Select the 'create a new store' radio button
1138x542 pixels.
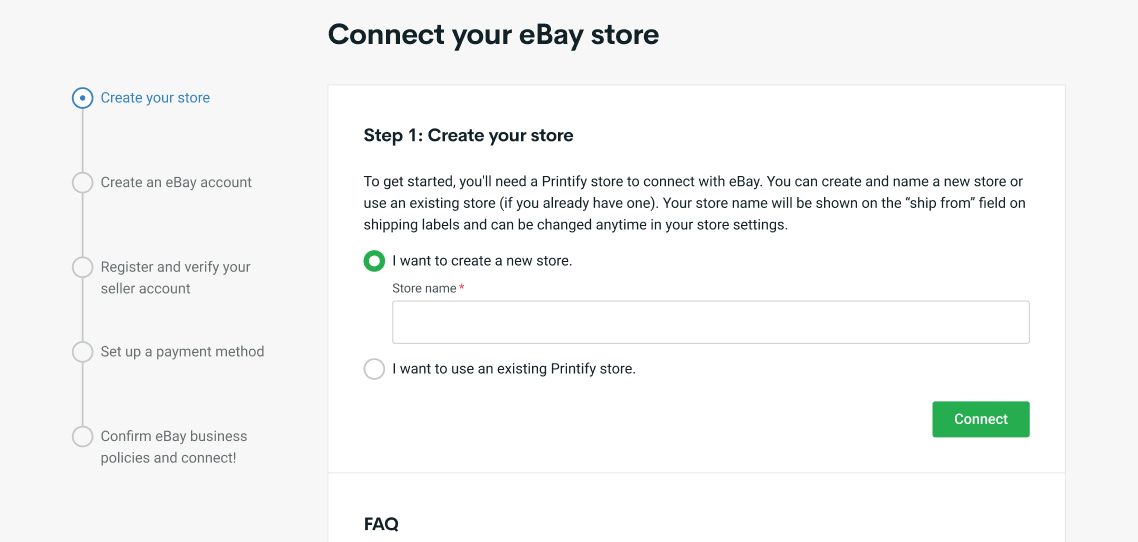click(x=374, y=261)
